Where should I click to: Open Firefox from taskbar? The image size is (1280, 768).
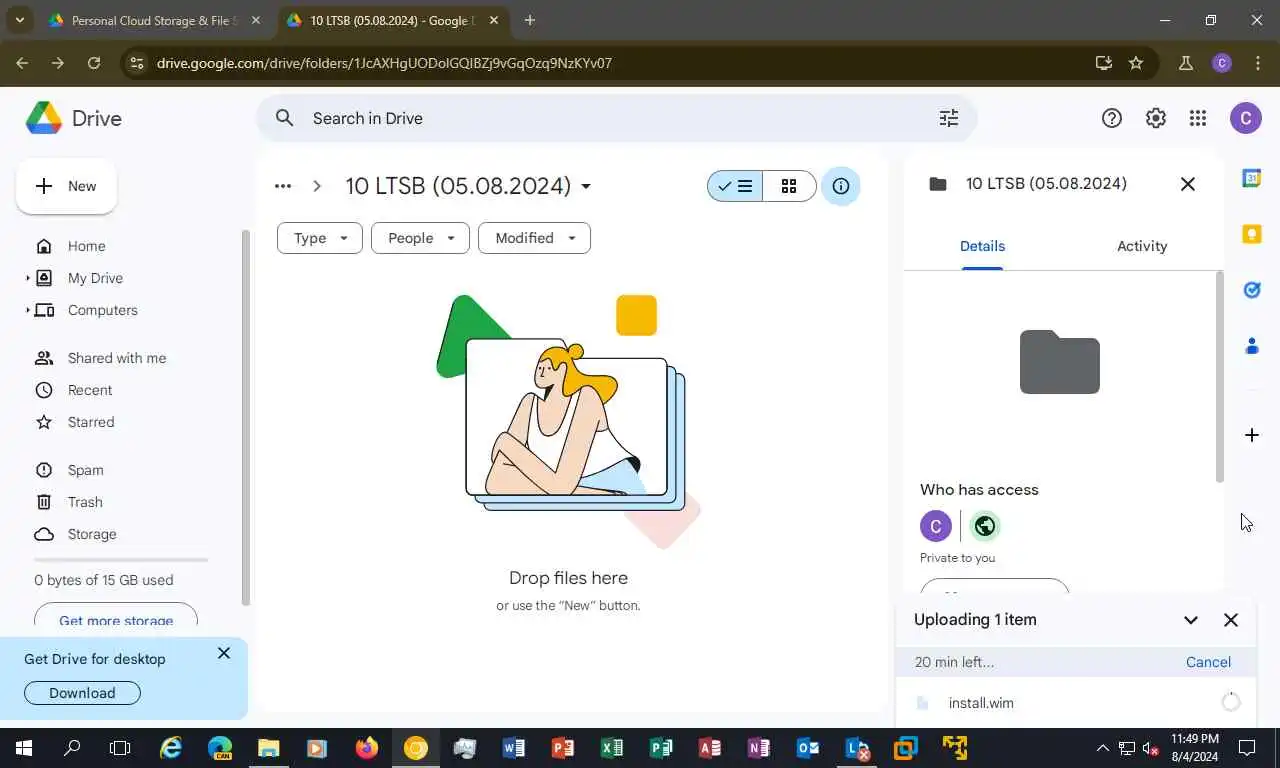click(x=367, y=748)
